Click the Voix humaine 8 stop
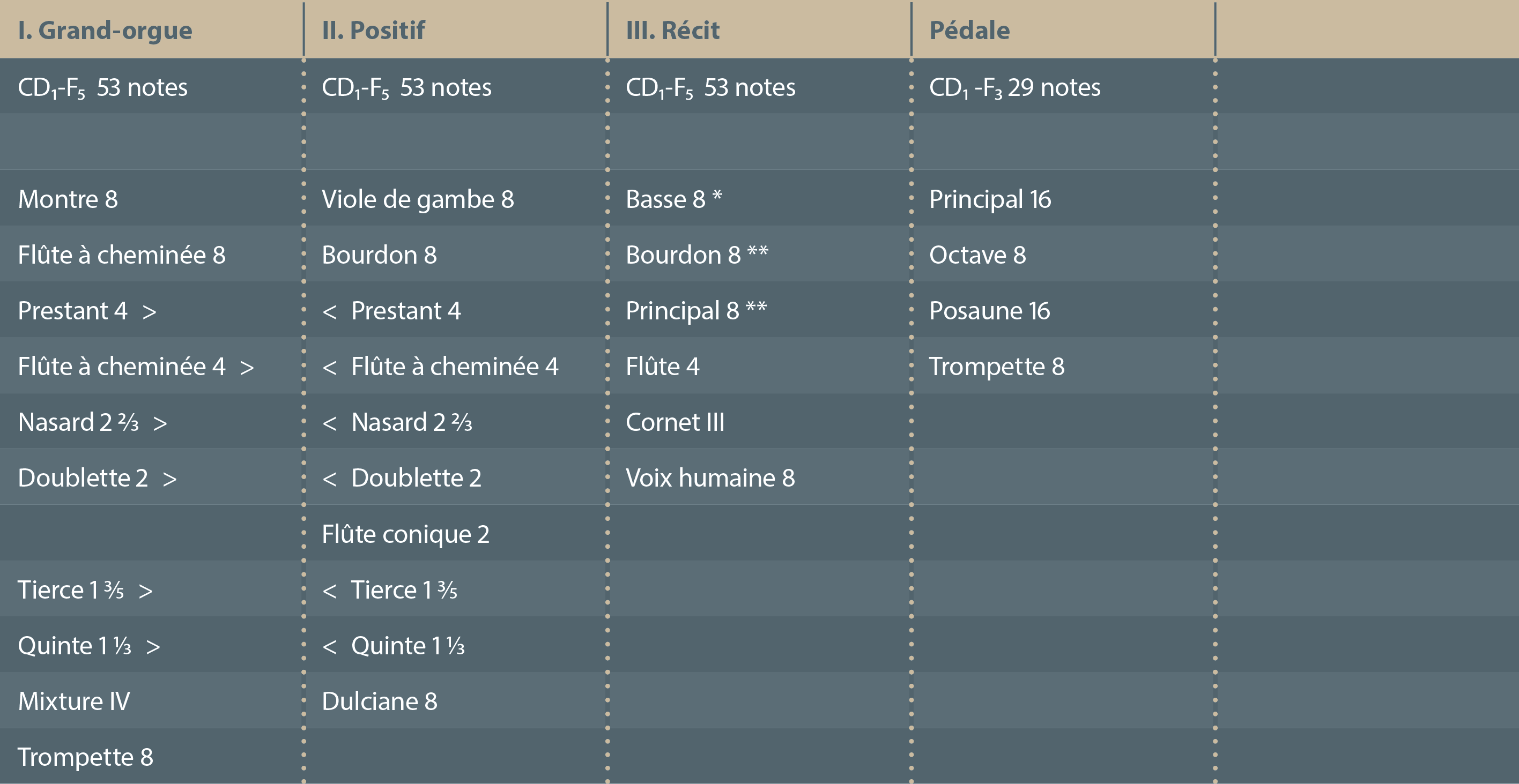 [x=710, y=478]
